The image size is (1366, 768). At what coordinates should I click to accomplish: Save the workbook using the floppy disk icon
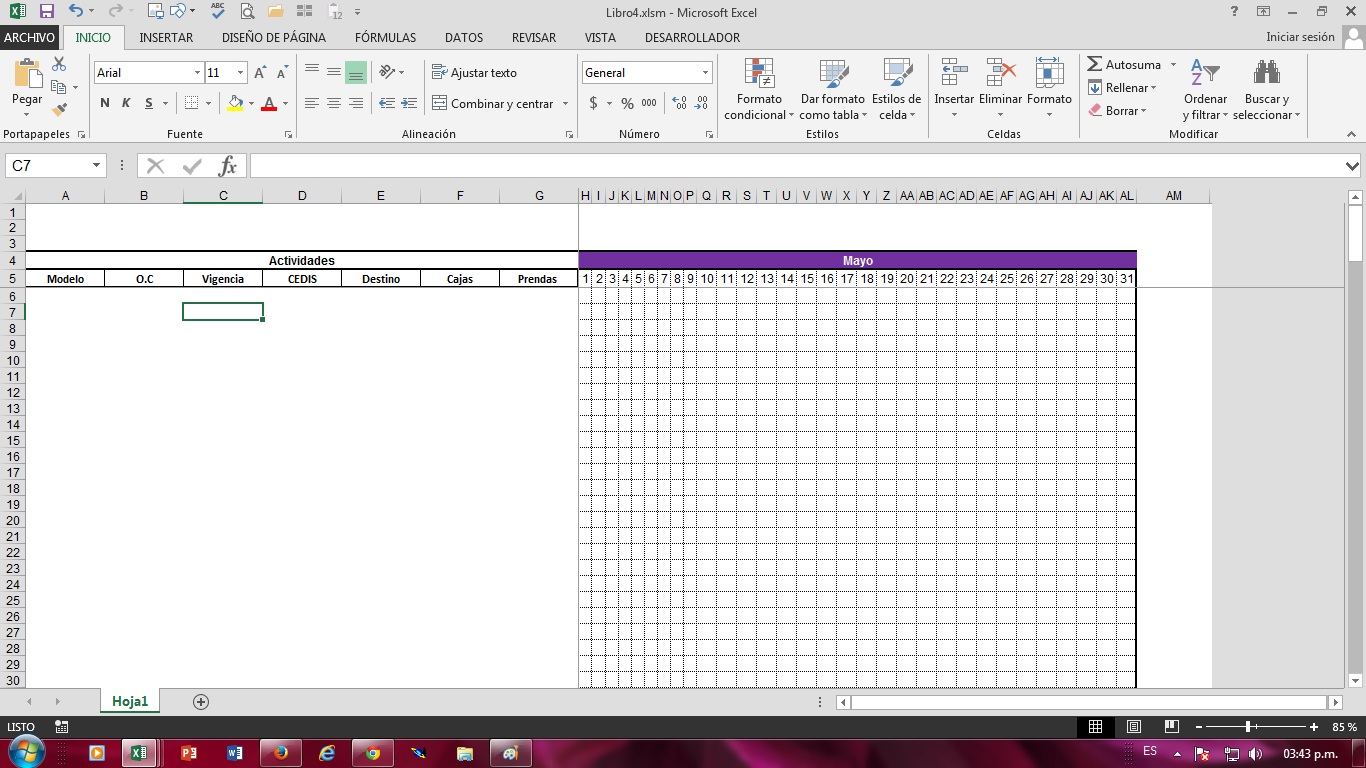46,12
